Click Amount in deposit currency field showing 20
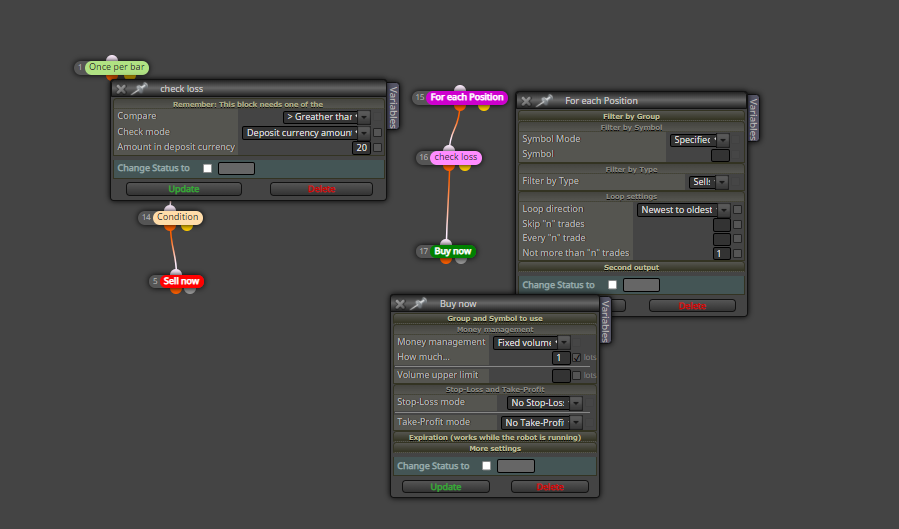This screenshot has height=529, width=899. [361, 148]
